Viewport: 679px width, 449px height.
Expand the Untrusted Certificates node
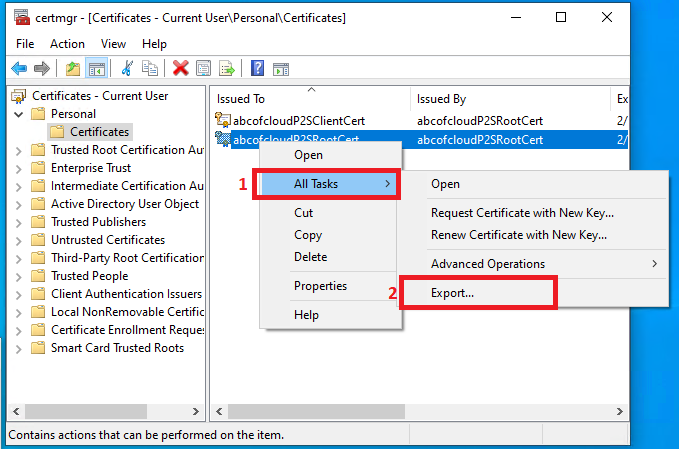click(18, 240)
